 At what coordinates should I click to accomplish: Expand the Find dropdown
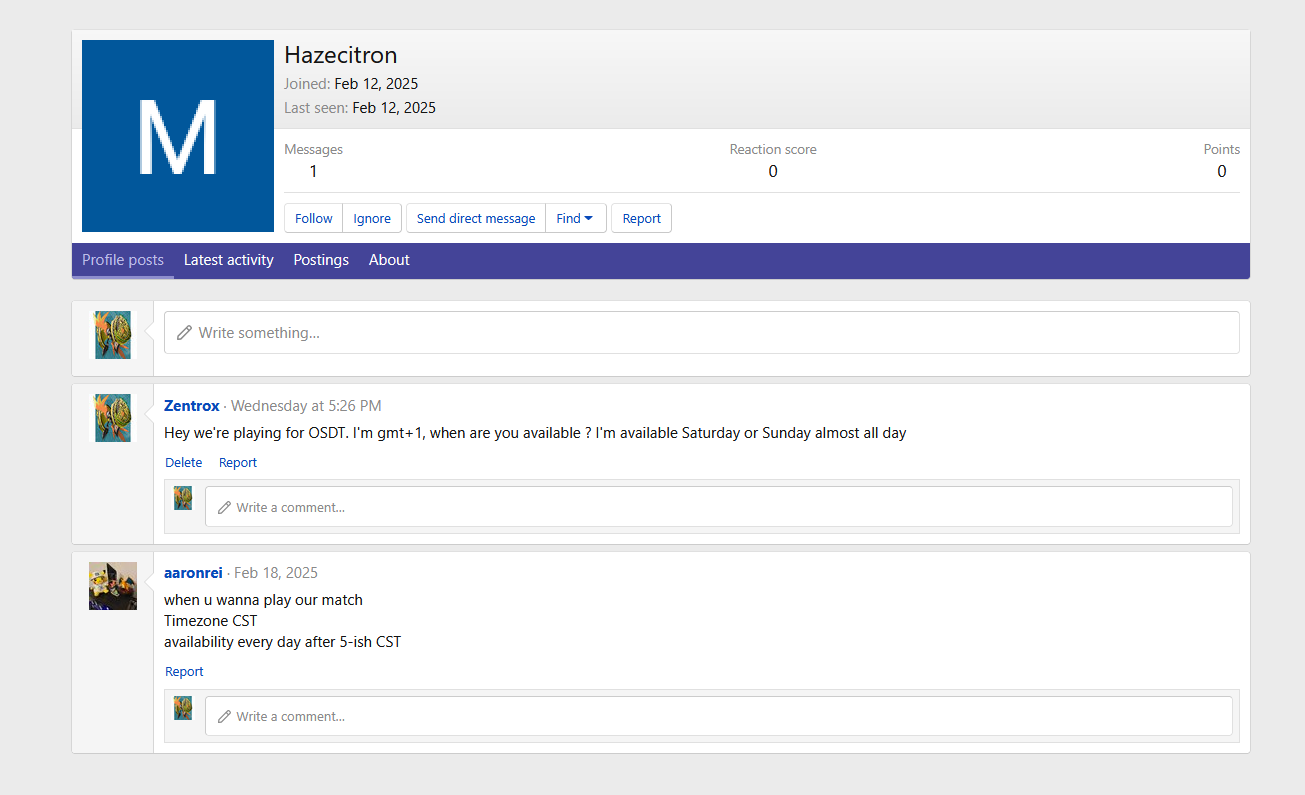pos(575,218)
